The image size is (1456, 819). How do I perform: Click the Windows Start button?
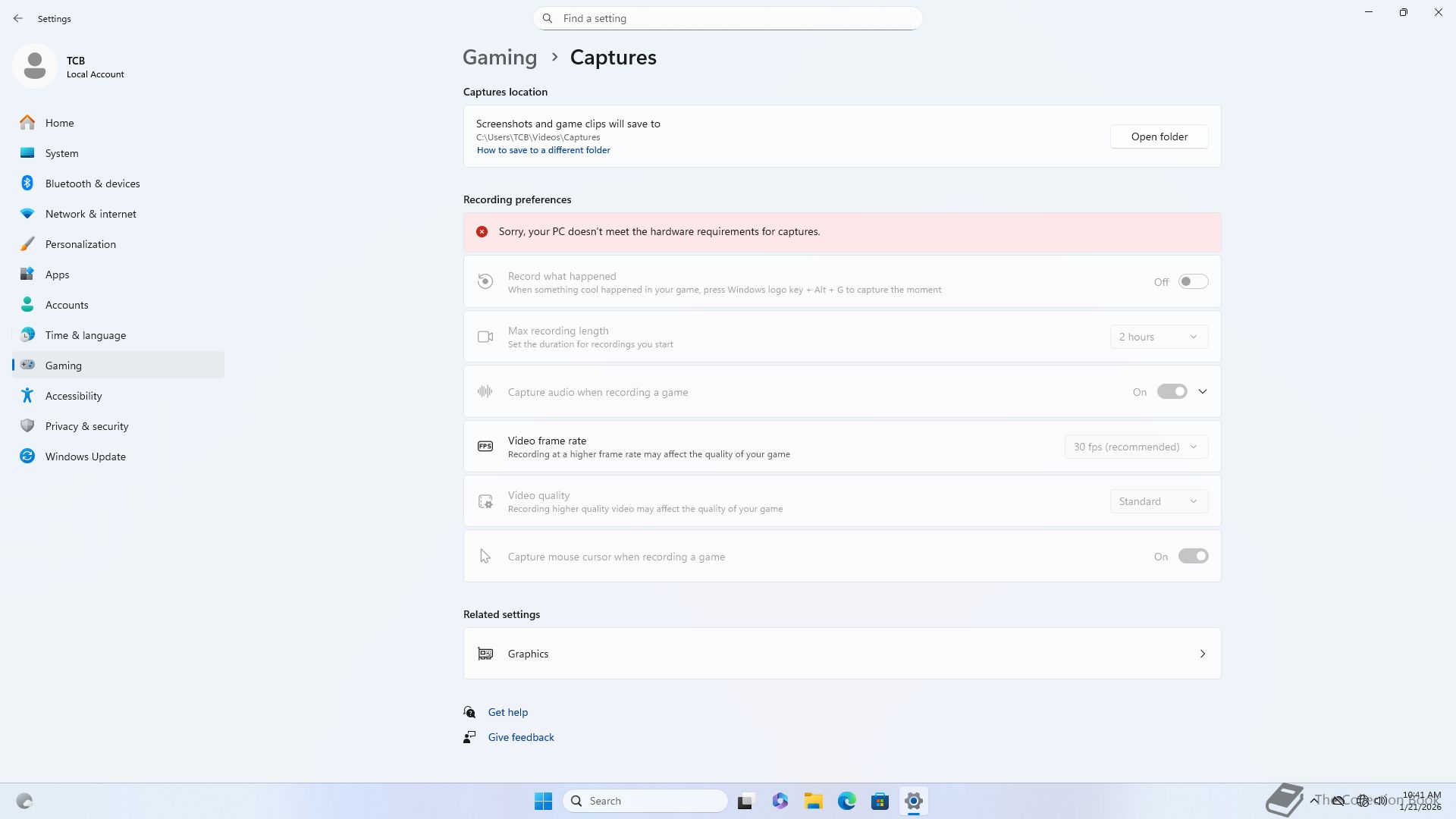(x=543, y=801)
